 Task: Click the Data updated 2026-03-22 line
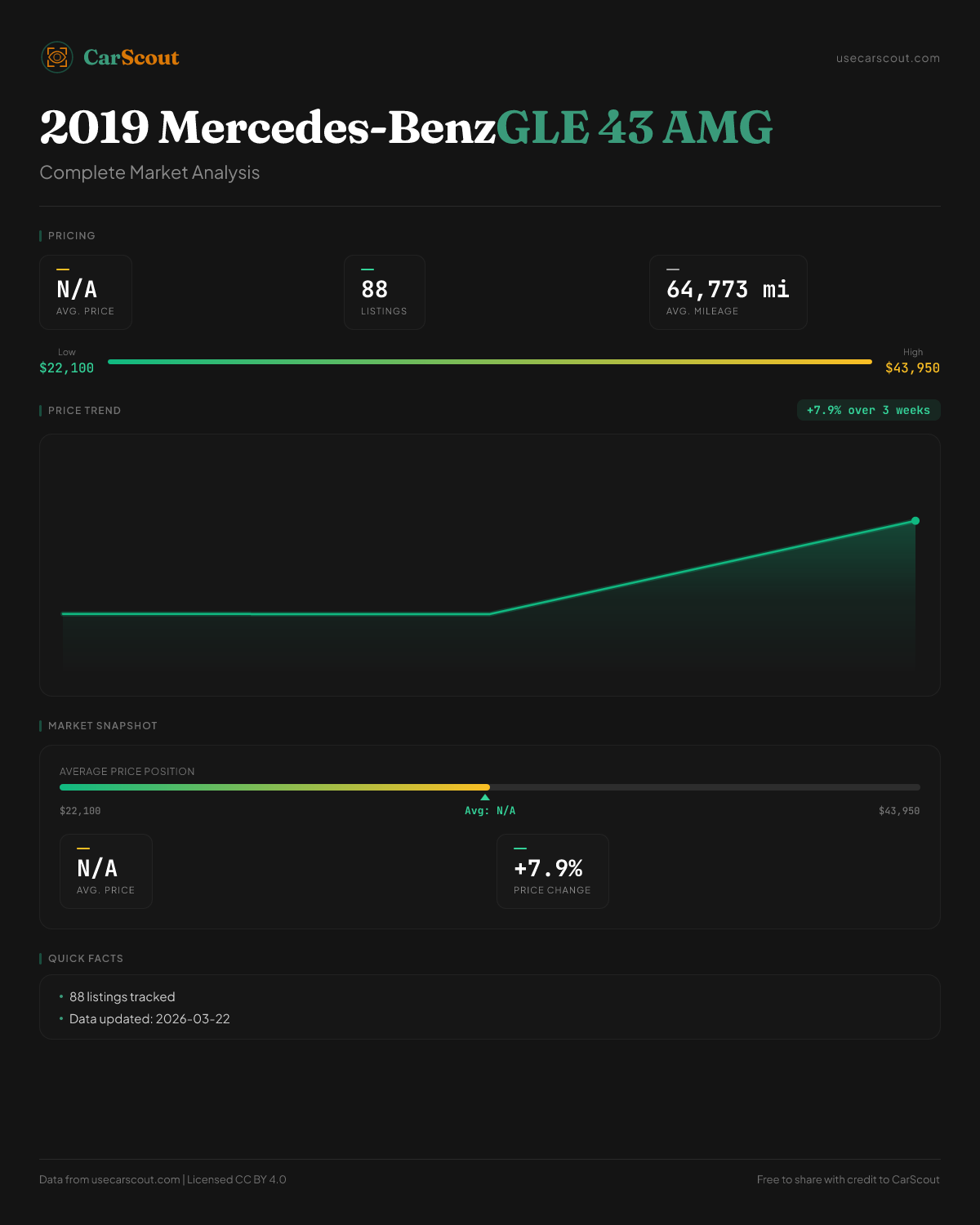pos(149,1018)
